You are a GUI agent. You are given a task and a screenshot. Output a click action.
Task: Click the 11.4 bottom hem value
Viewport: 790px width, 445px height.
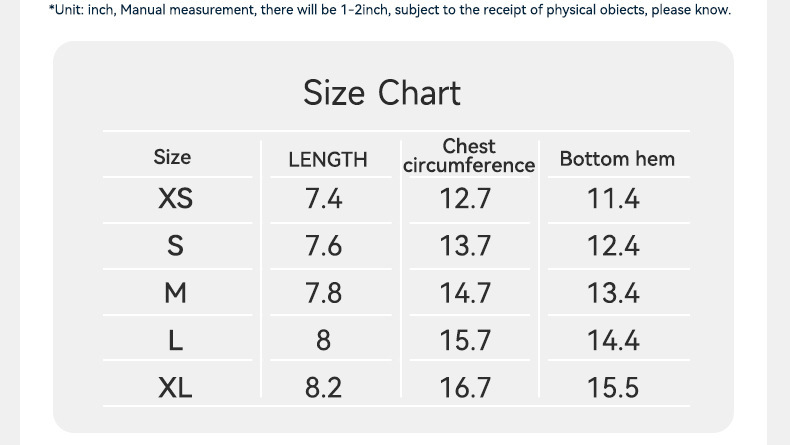613,199
